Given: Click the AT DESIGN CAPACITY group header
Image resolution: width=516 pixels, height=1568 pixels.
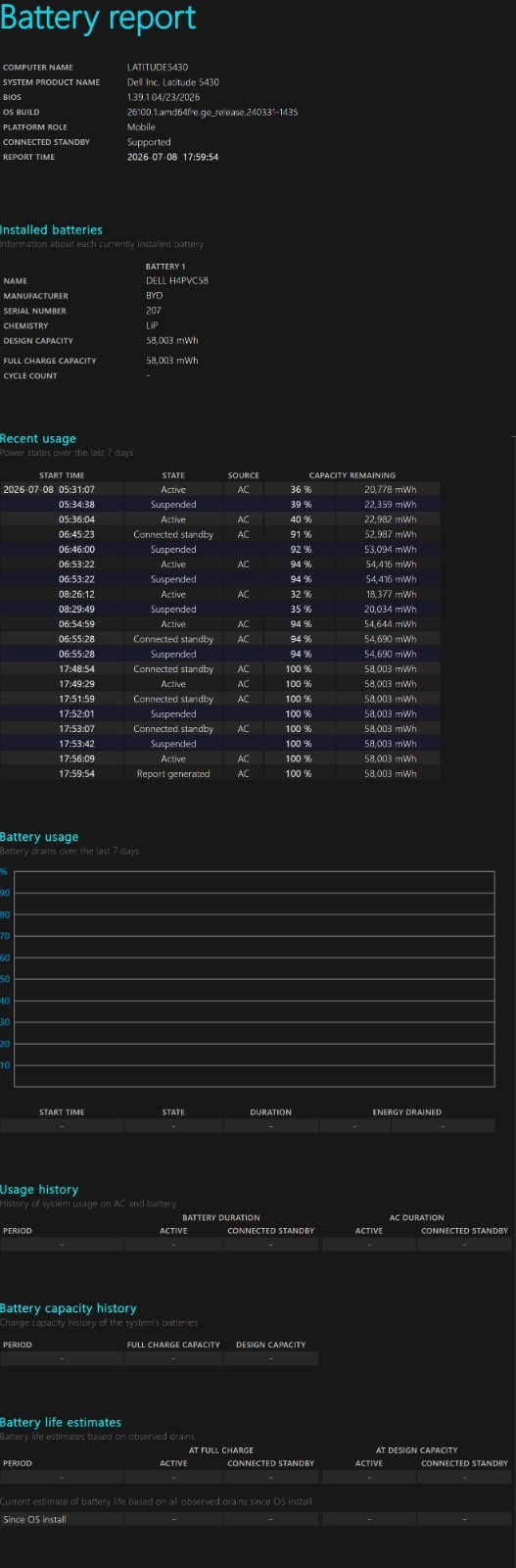Looking at the screenshot, I should pos(417,1450).
